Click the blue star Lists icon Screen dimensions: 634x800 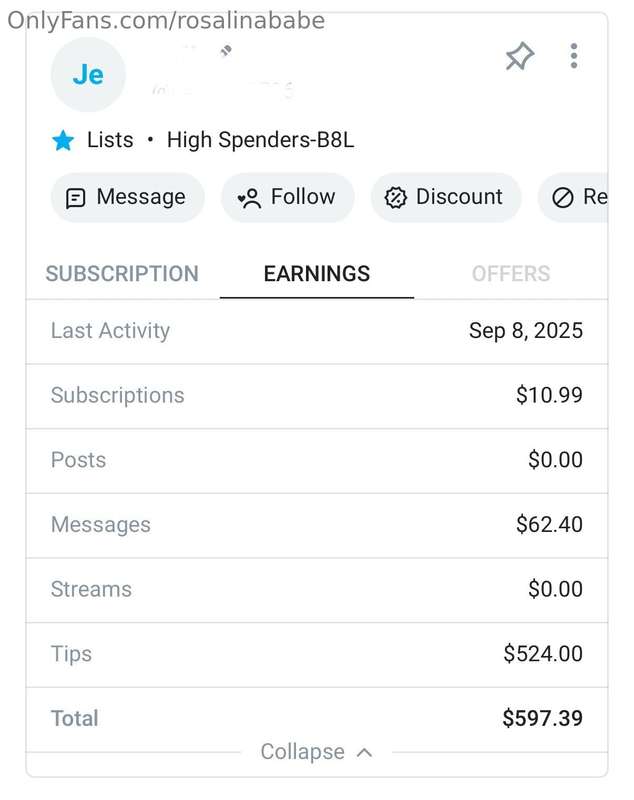point(63,140)
